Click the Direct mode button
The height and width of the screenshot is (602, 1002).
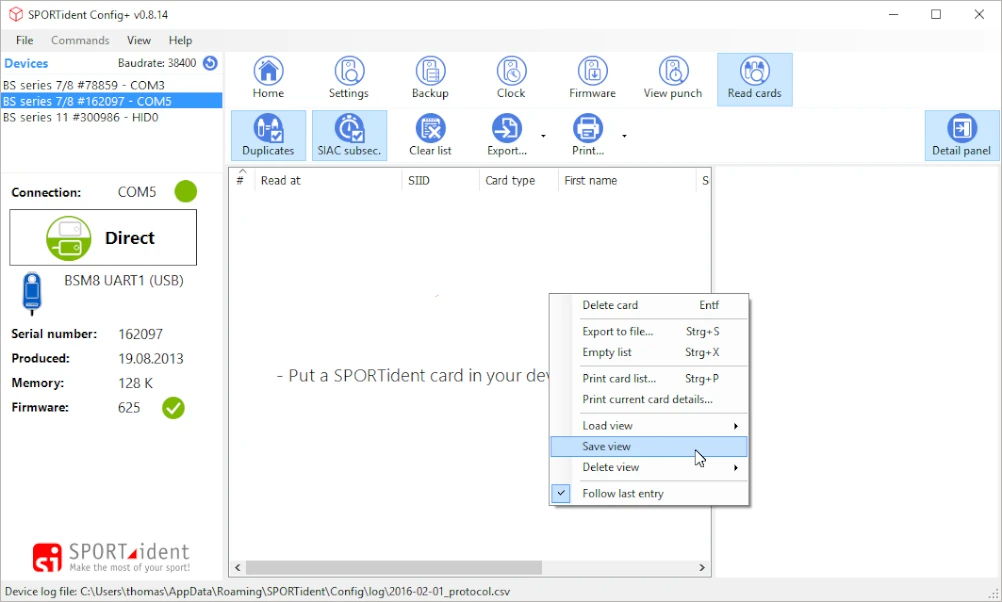103,238
